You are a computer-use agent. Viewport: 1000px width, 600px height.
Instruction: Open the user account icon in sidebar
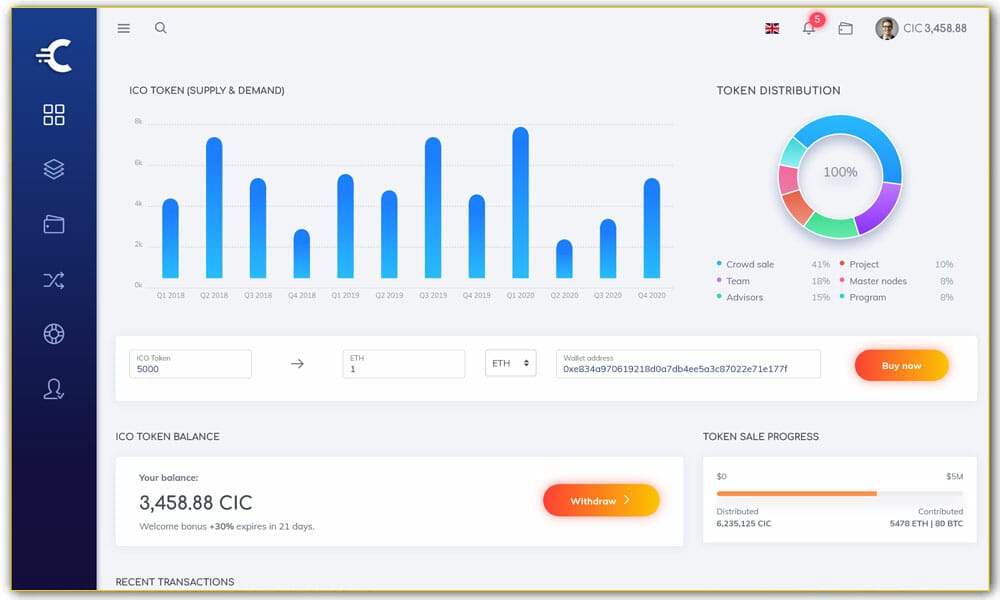pyautogui.click(x=52, y=389)
